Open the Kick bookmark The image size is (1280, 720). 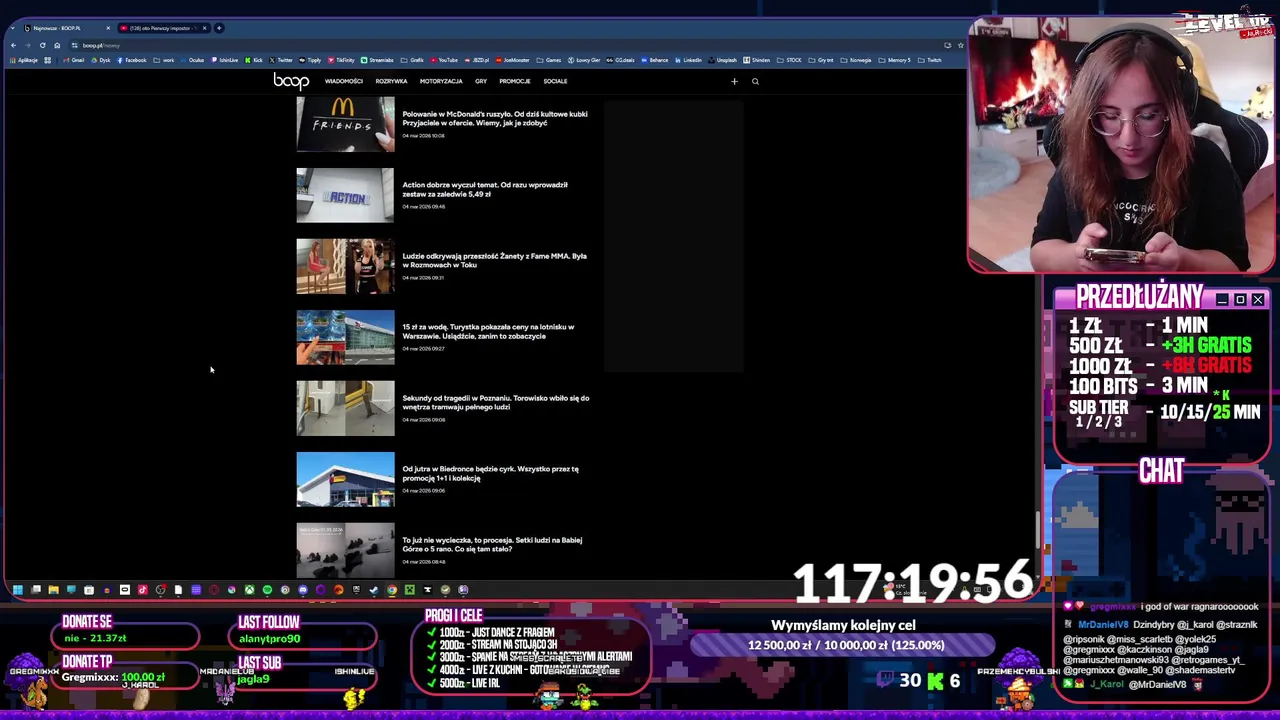254,60
